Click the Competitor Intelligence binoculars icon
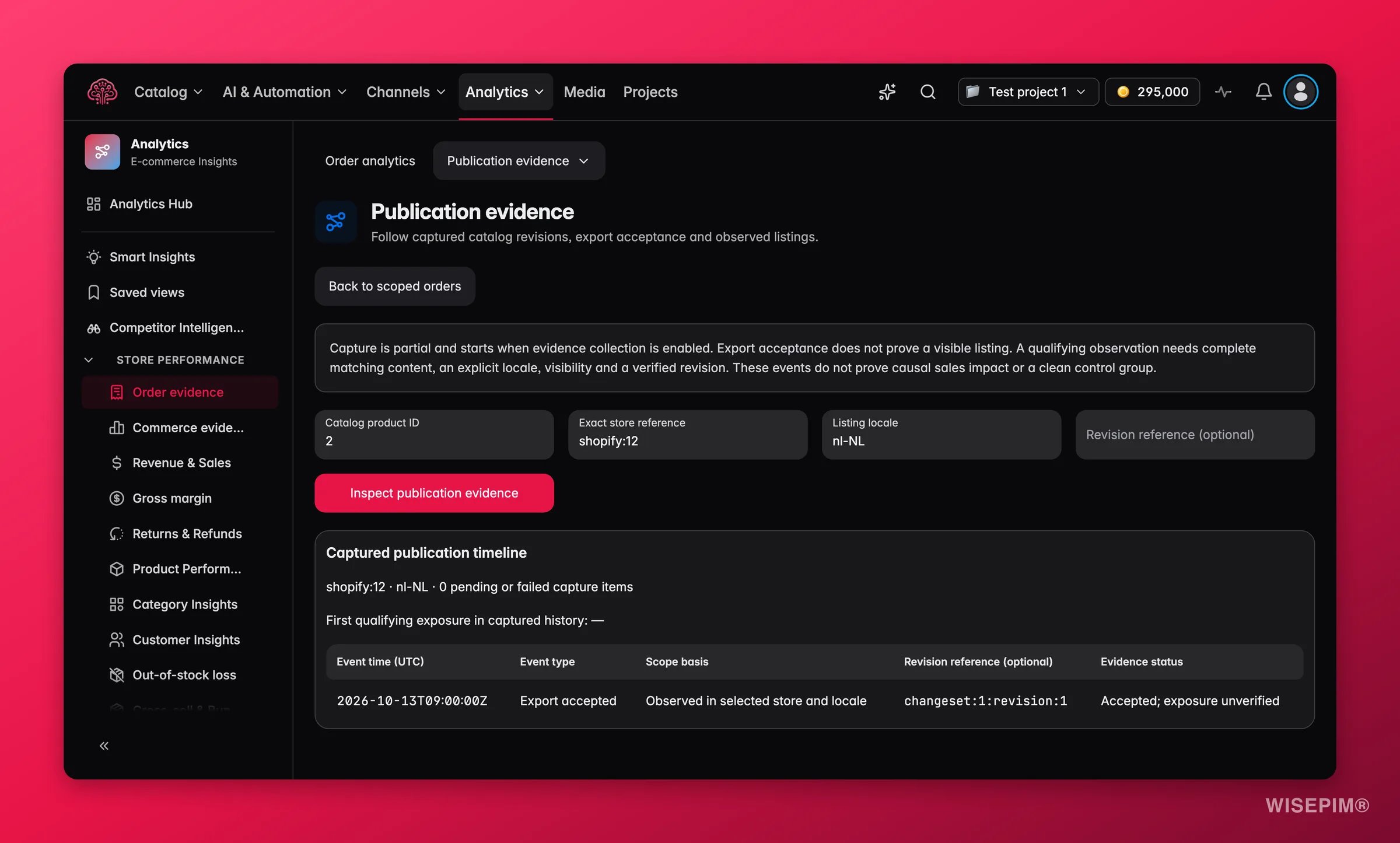The height and width of the screenshot is (843, 1400). click(x=93, y=328)
